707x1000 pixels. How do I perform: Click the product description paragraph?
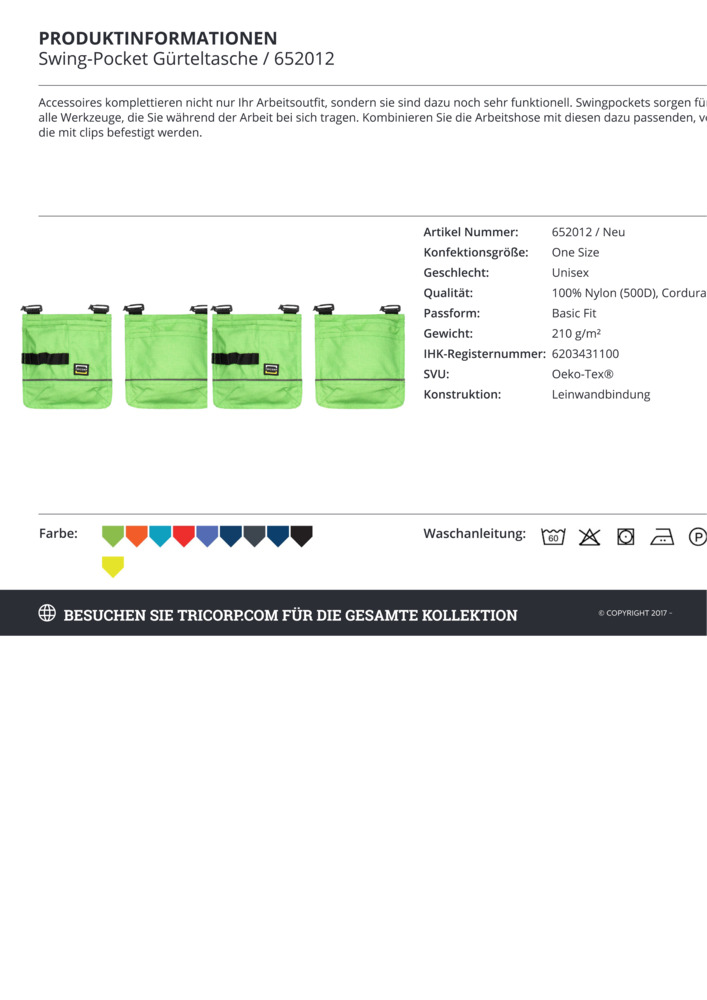[x=372, y=117]
